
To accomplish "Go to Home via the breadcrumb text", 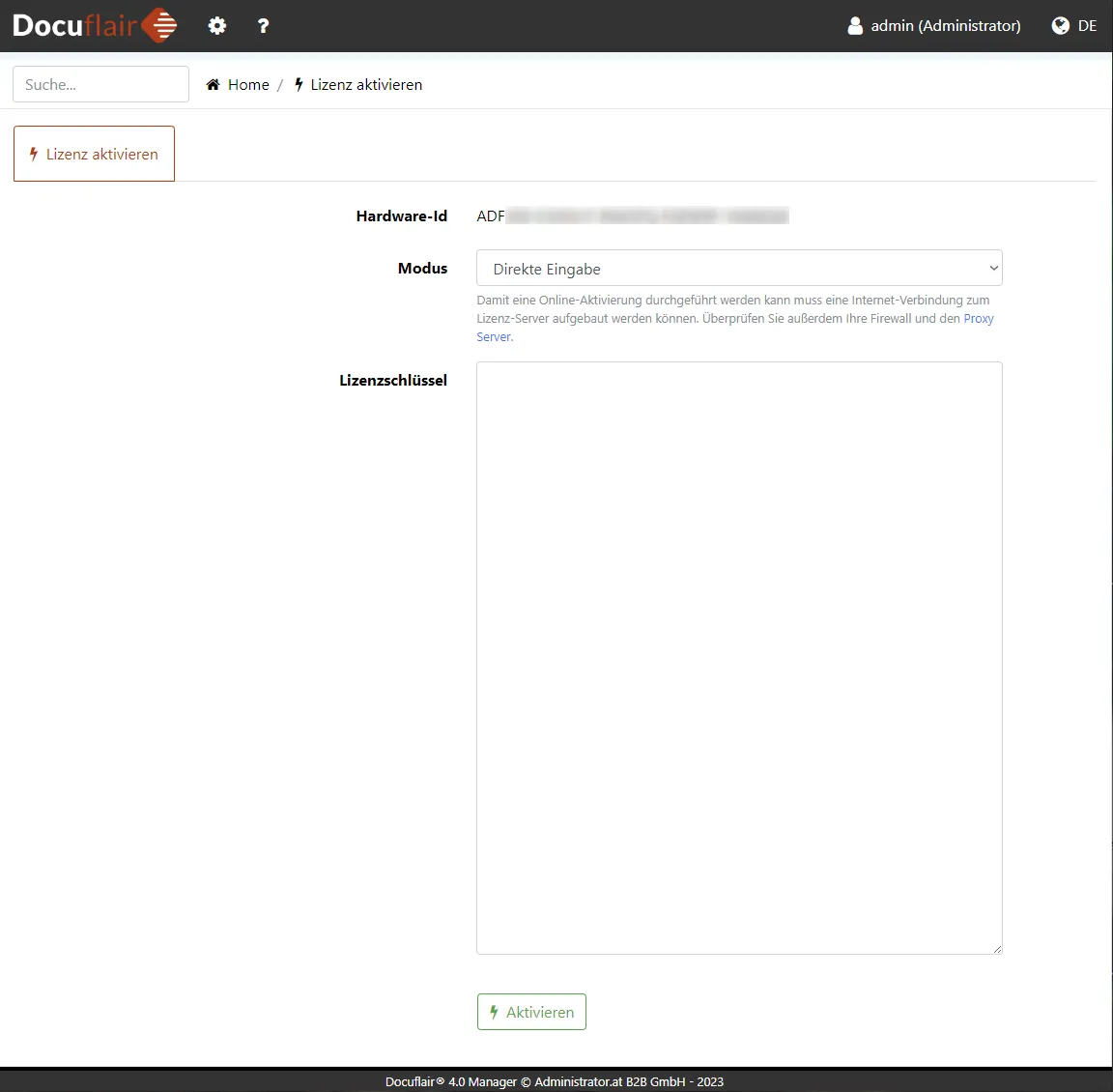I will [x=248, y=85].
